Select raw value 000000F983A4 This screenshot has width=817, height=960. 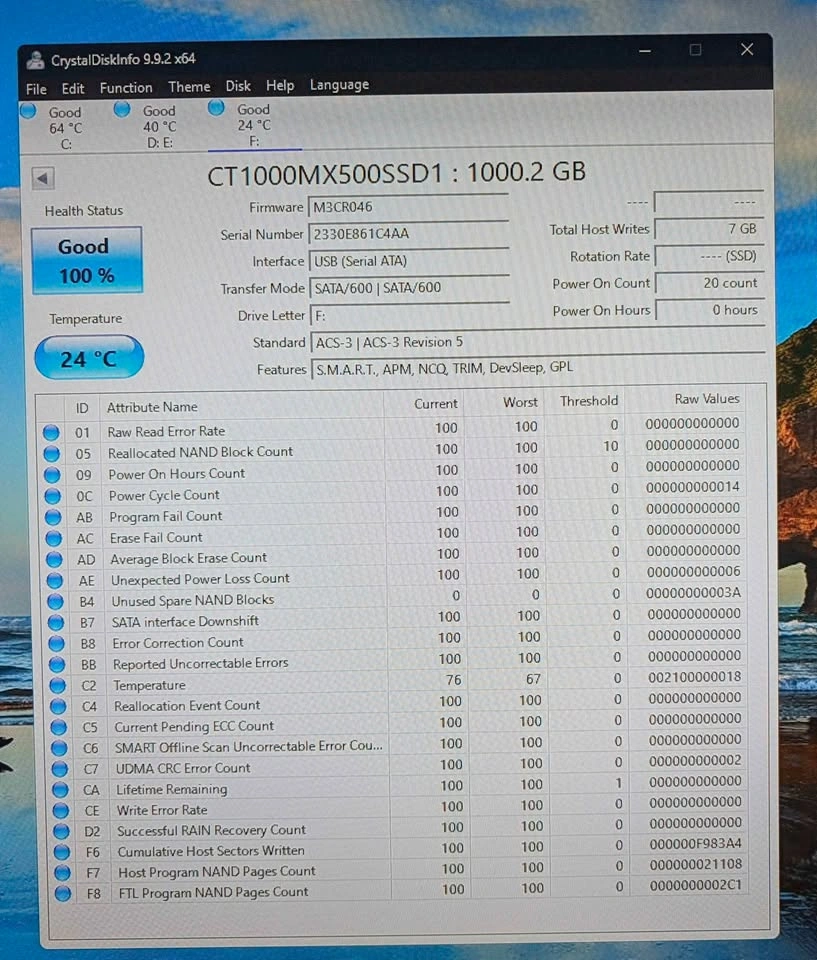696,844
